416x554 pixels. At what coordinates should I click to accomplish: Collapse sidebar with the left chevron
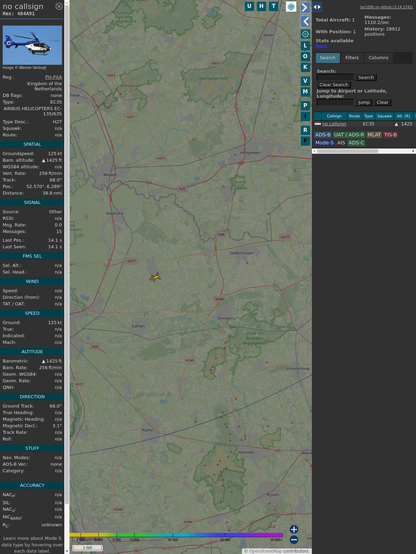click(305, 22)
